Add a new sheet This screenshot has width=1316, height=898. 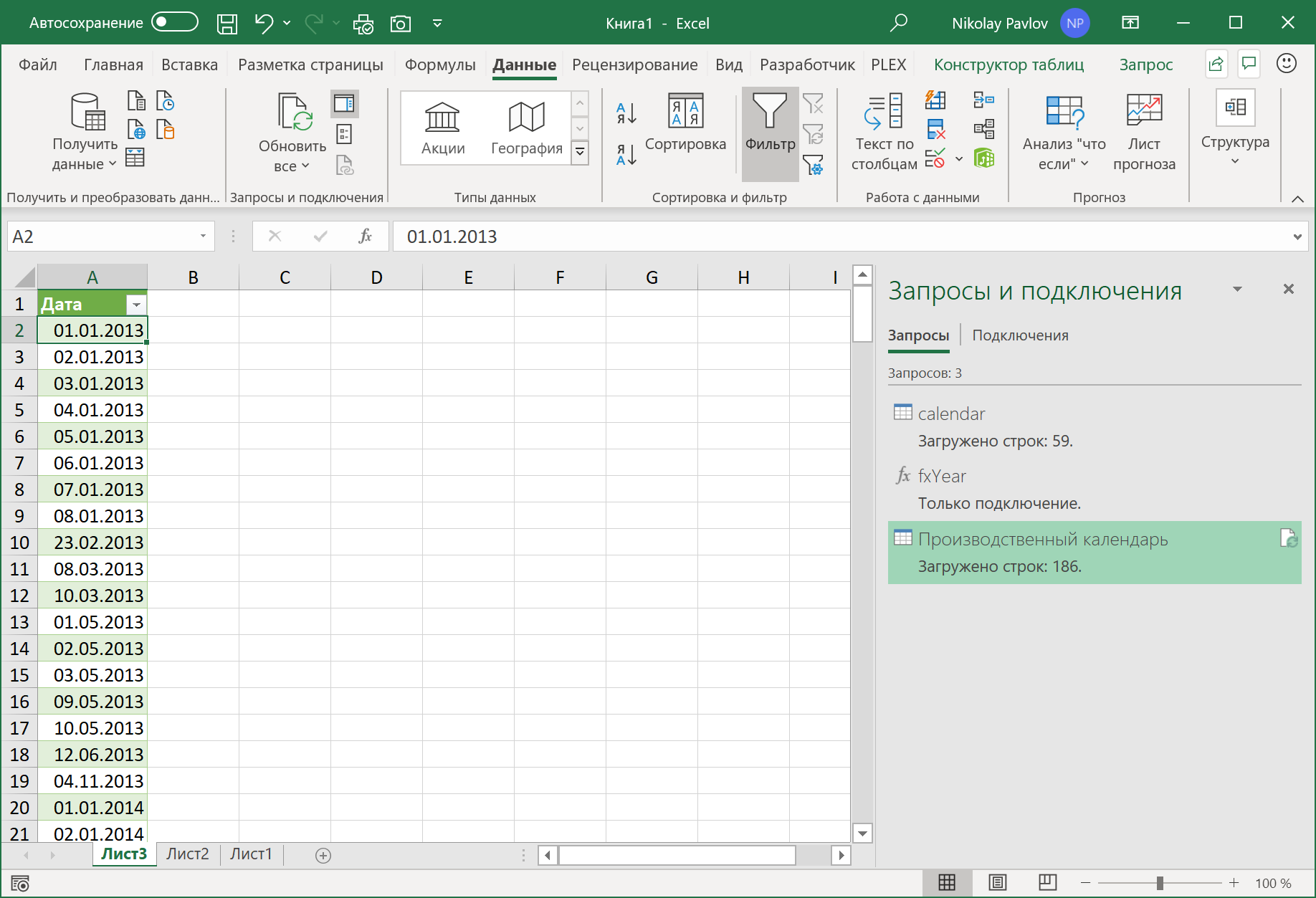click(x=323, y=855)
